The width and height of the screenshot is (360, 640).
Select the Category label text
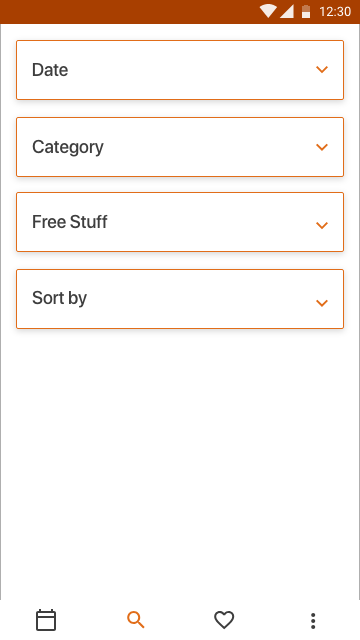tap(68, 147)
